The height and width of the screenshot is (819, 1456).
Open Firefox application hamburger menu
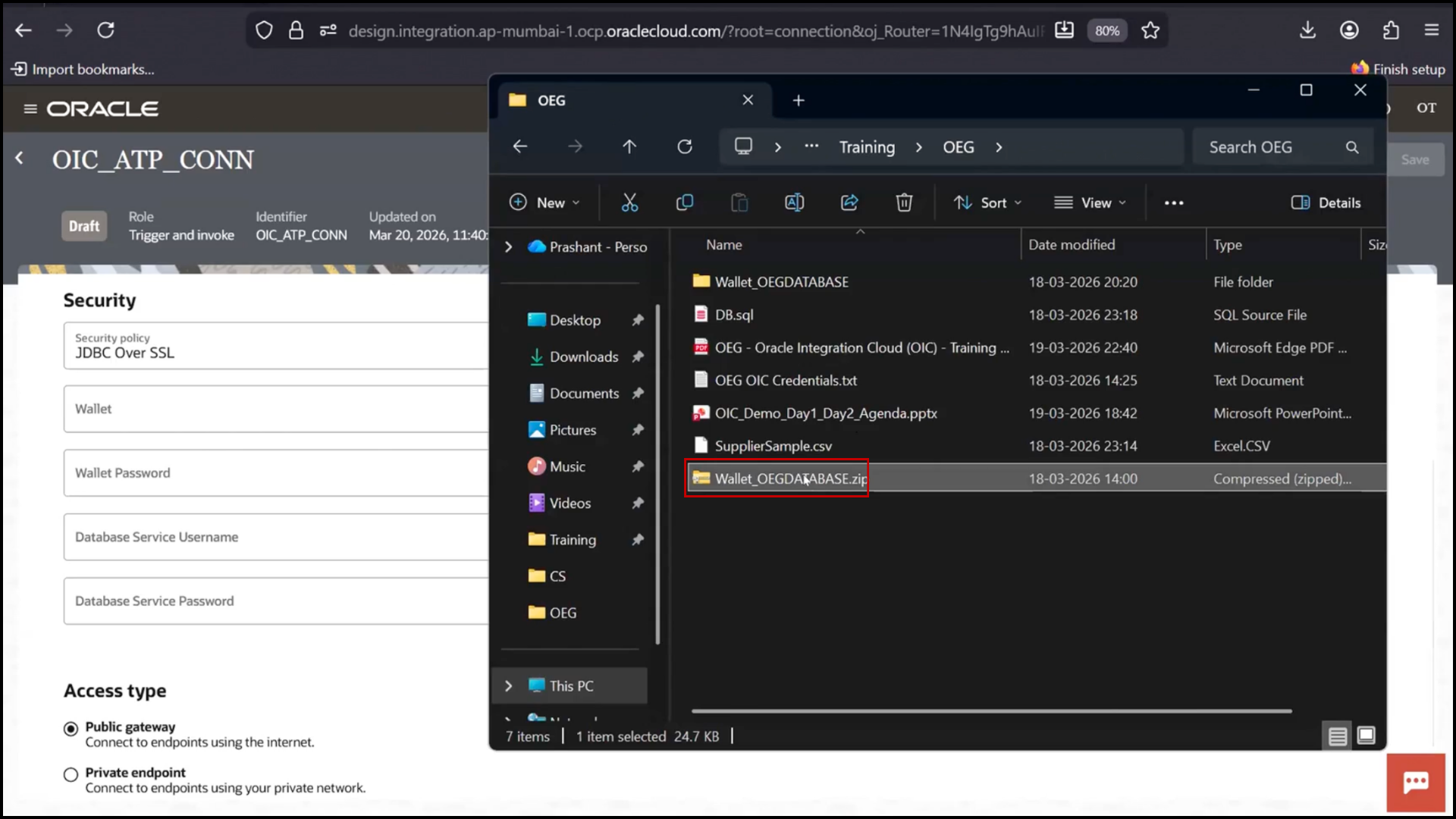tap(1432, 30)
